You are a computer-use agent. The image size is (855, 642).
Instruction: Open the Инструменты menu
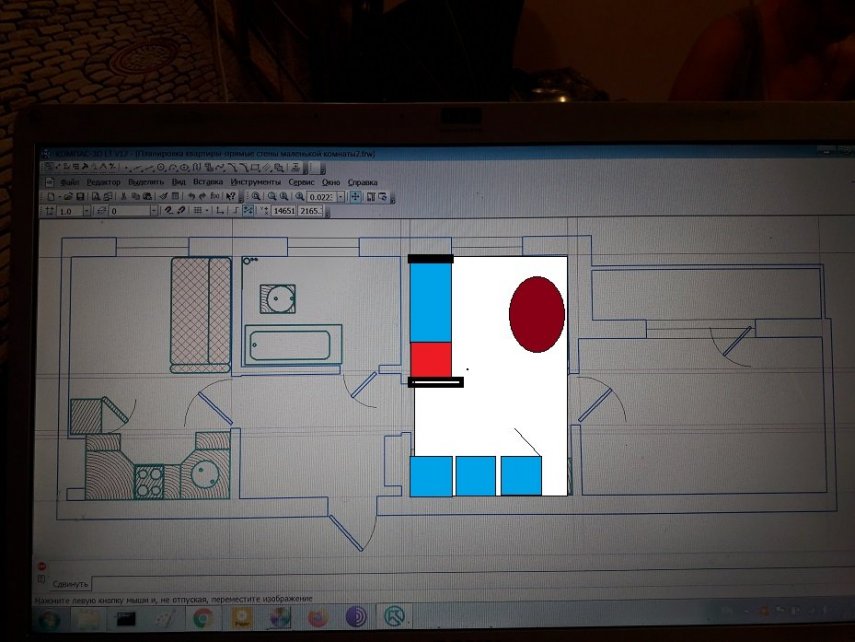tap(256, 183)
